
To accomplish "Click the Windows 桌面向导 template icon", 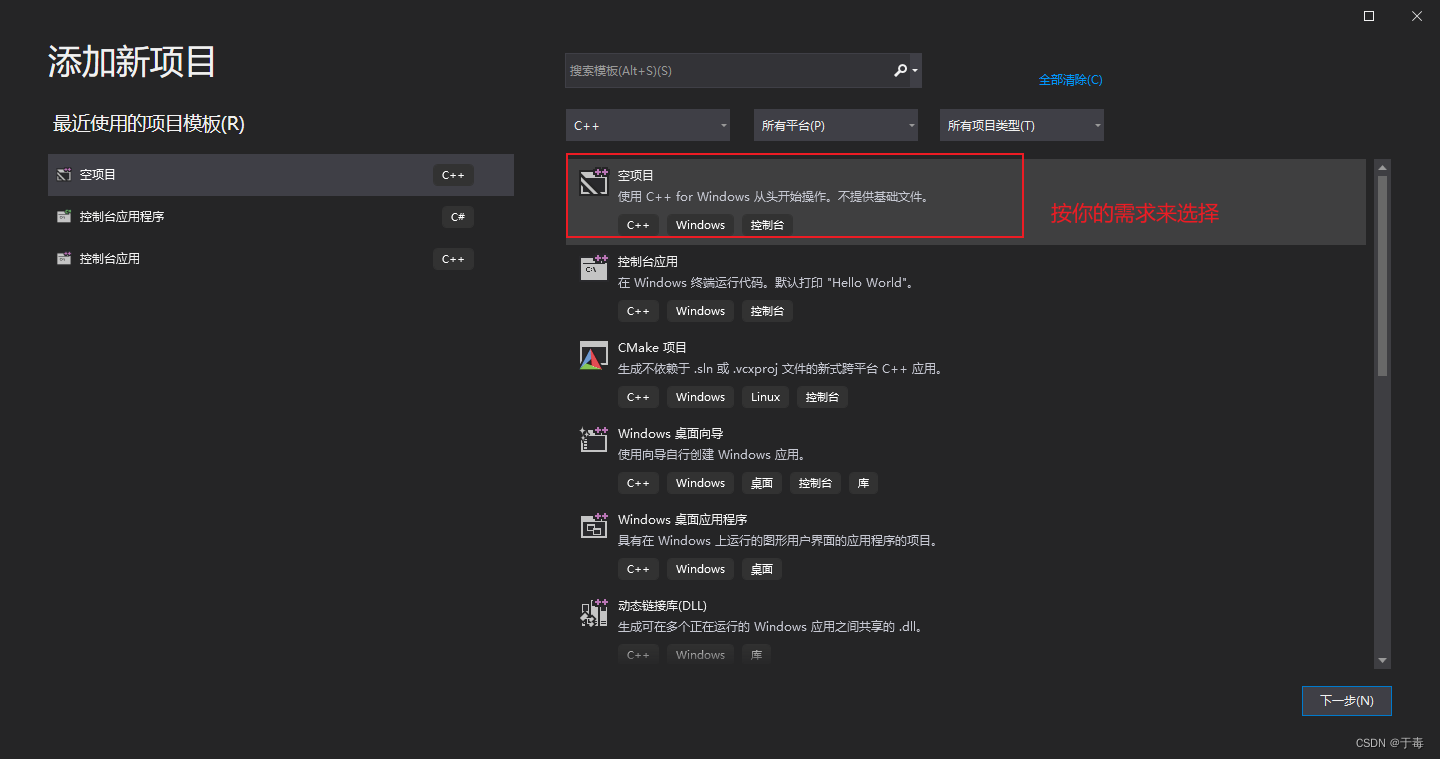I will [594, 440].
